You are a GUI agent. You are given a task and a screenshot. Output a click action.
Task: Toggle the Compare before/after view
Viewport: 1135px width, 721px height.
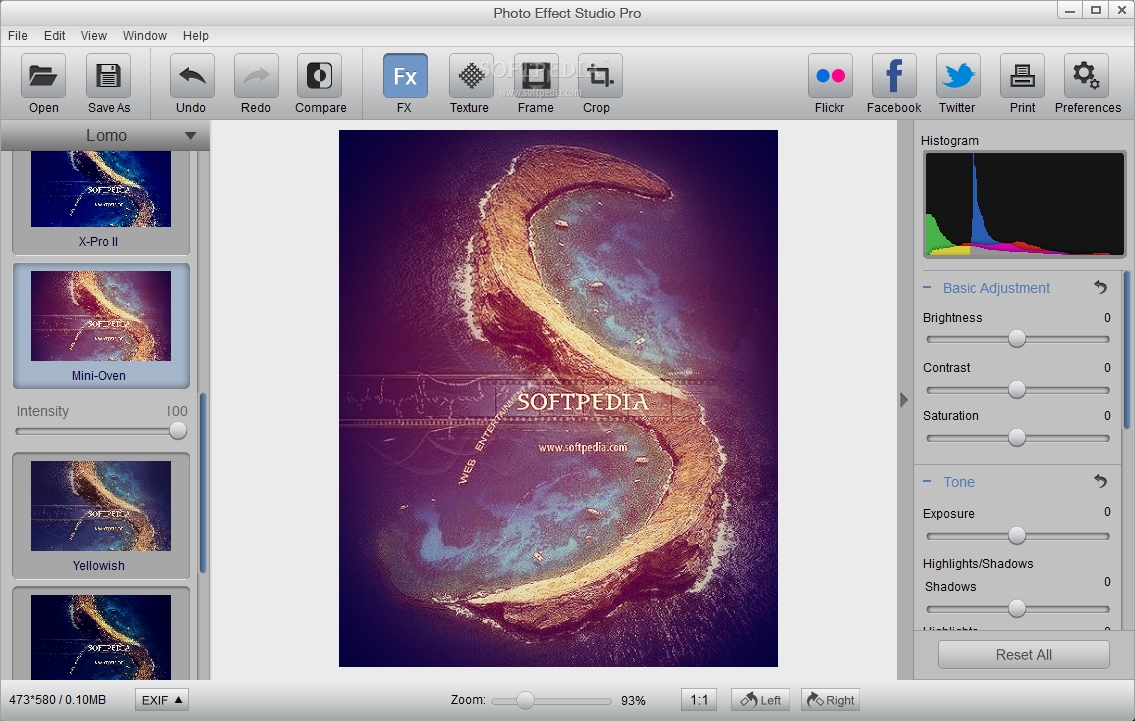[x=319, y=75]
